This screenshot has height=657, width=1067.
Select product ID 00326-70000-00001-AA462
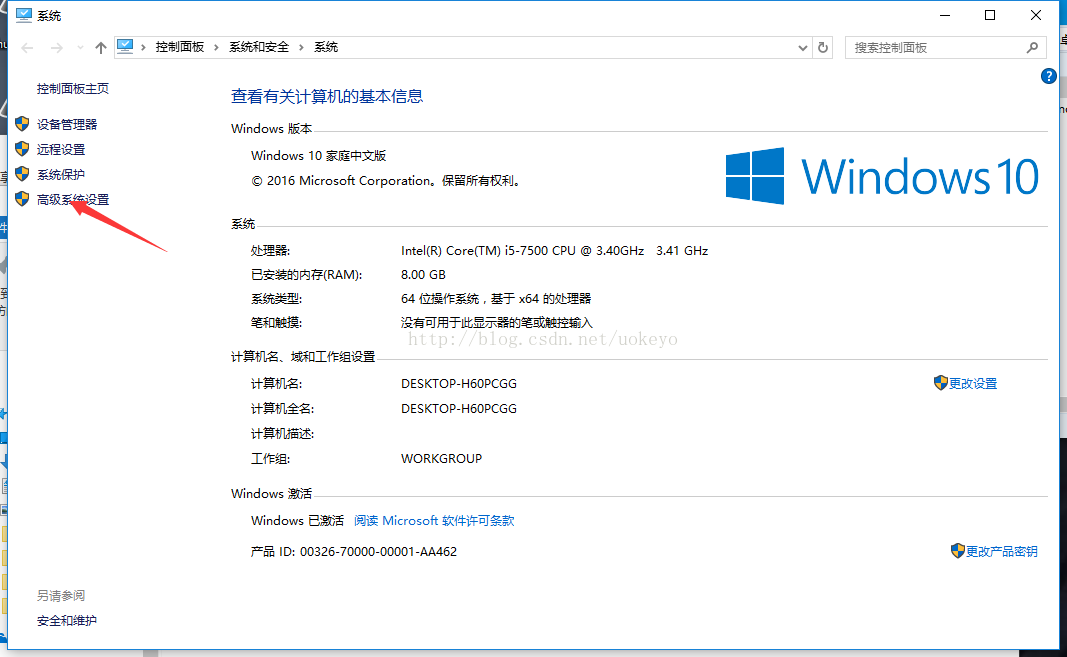(x=378, y=552)
